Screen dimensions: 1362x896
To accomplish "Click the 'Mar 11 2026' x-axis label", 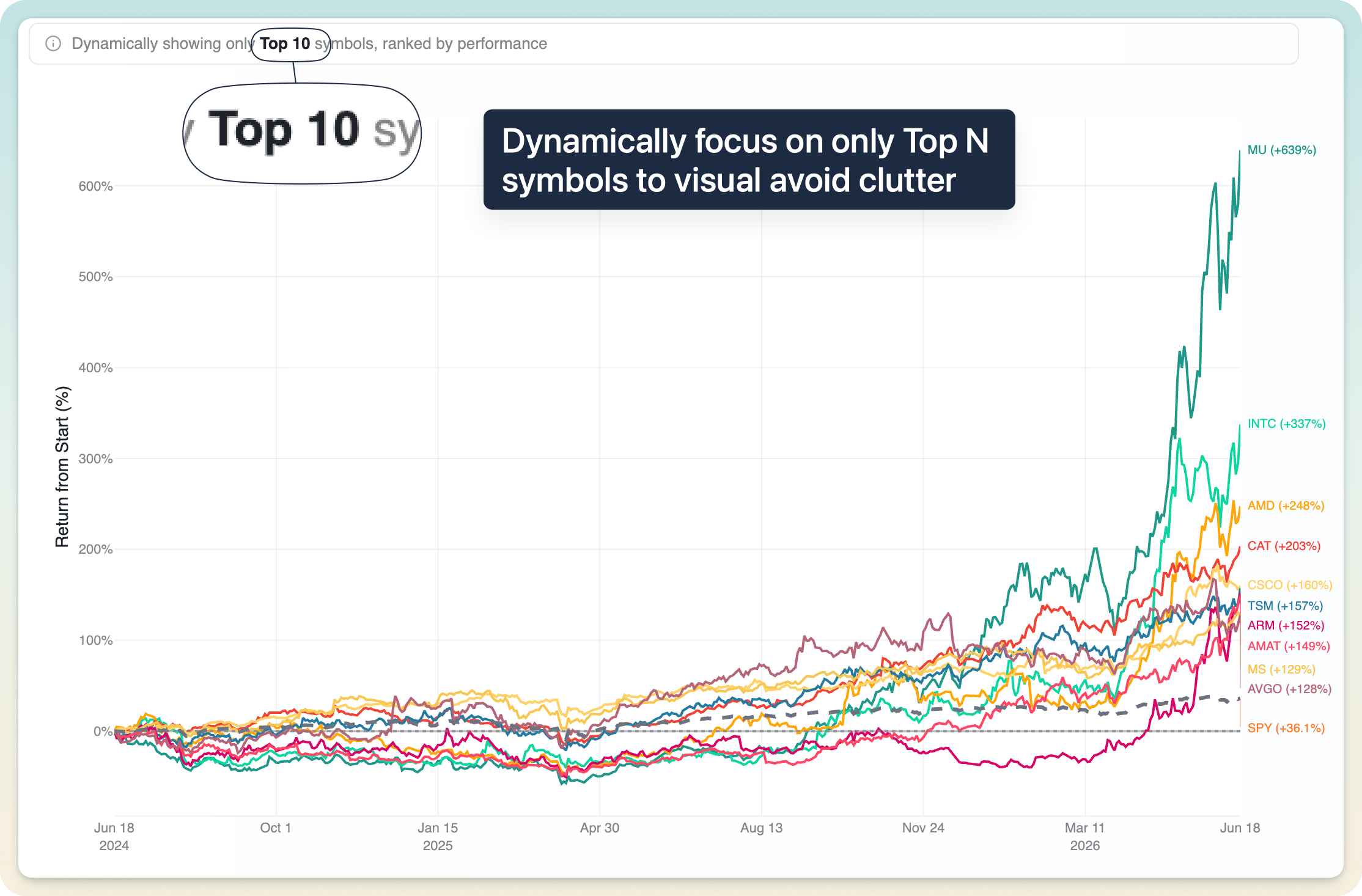I will (x=1085, y=837).
